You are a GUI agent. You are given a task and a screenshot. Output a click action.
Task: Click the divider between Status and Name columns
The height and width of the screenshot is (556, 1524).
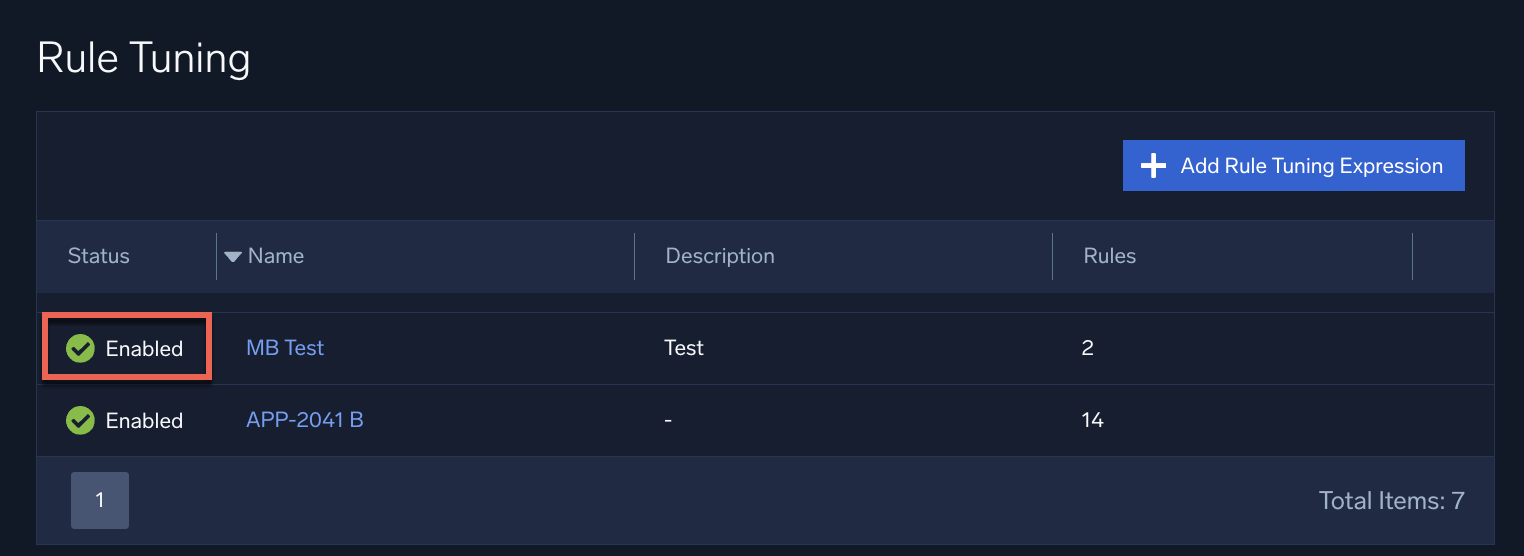(217, 256)
